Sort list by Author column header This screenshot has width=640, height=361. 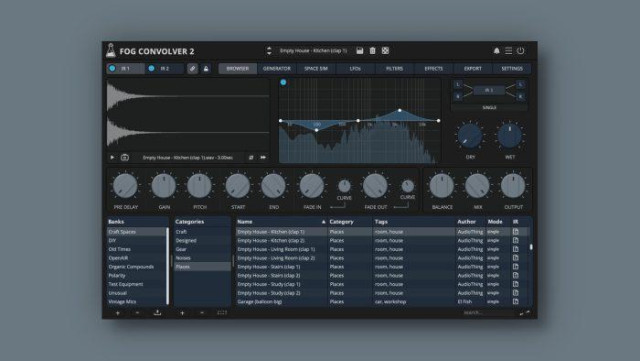pos(470,222)
